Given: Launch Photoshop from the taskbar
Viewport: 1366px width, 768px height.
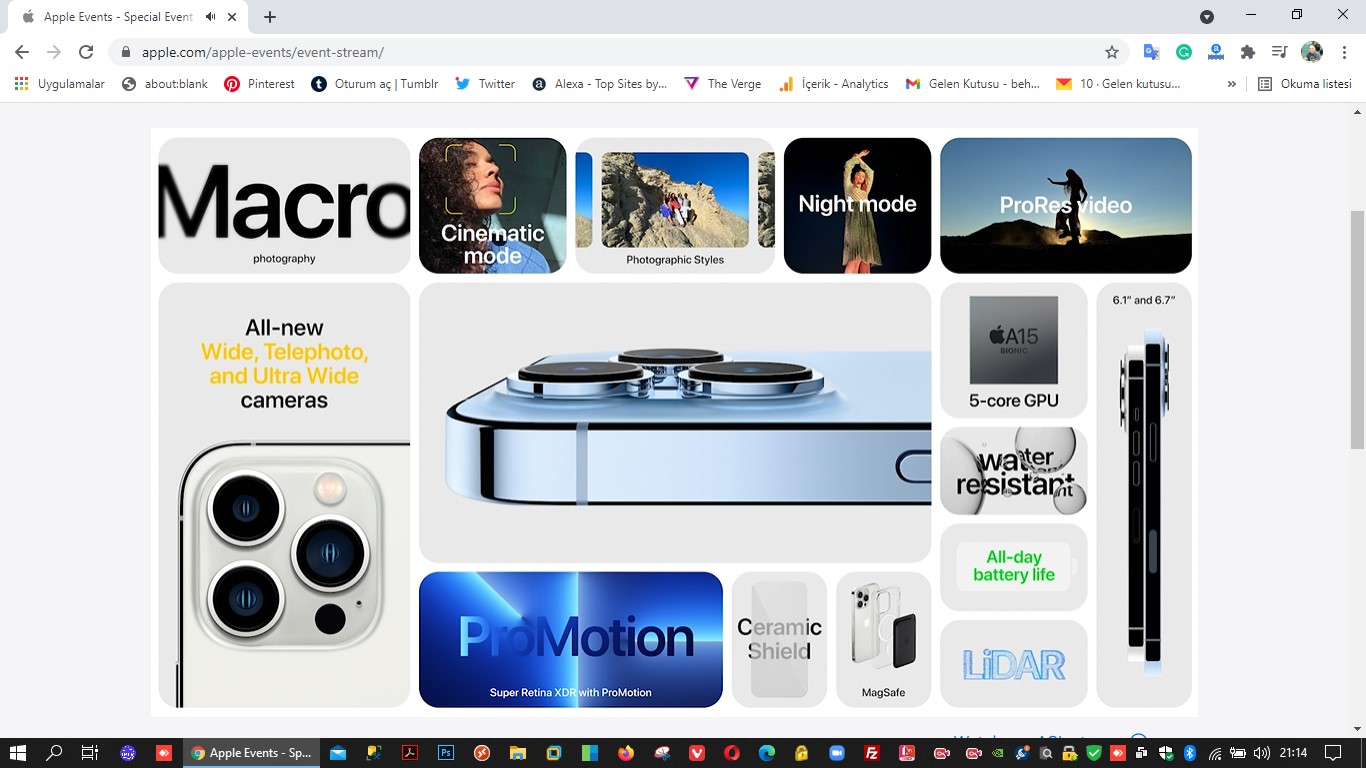Looking at the screenshot, I should [446, 753].
